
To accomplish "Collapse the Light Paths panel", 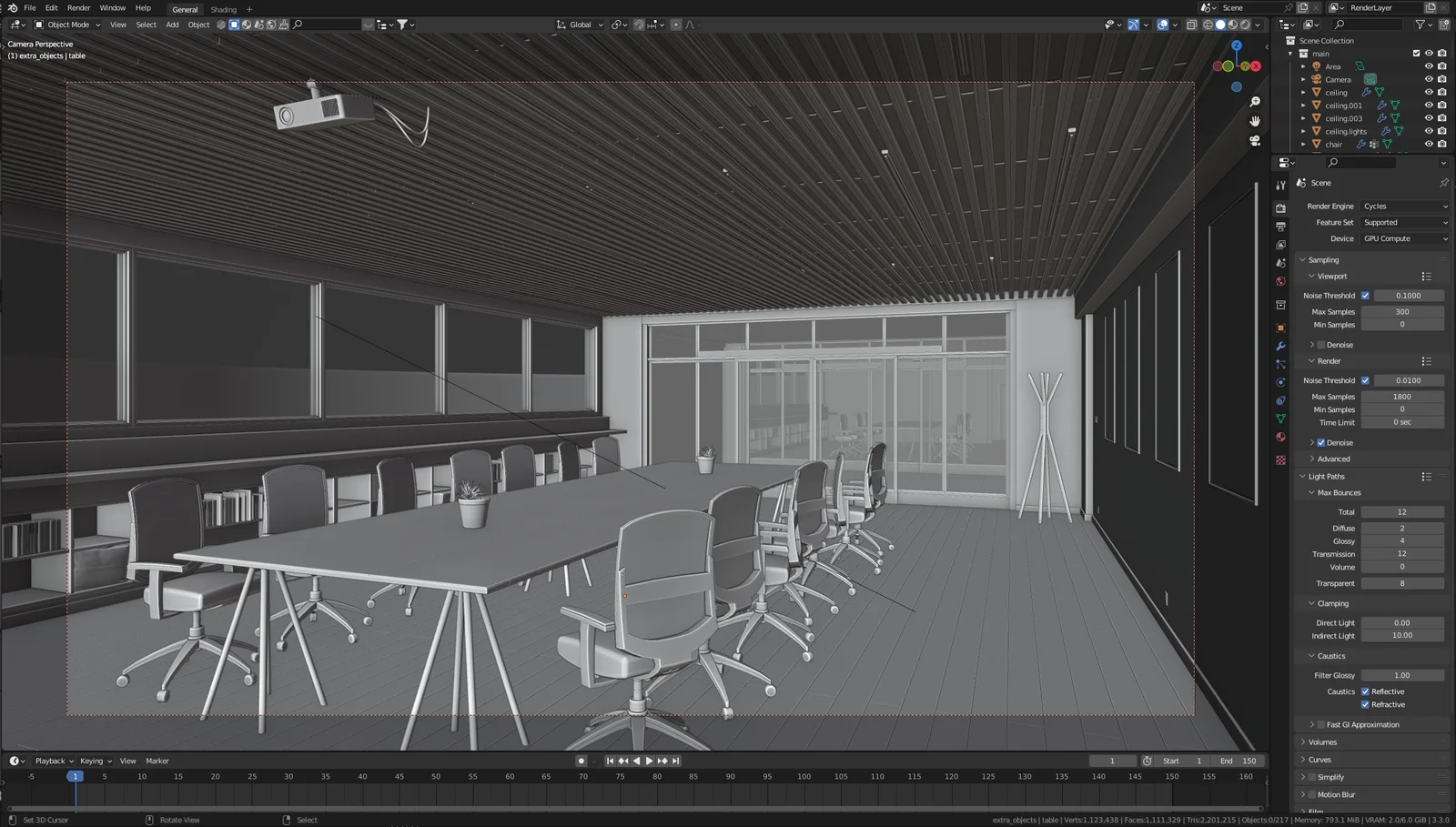I will click(1324, 476).
